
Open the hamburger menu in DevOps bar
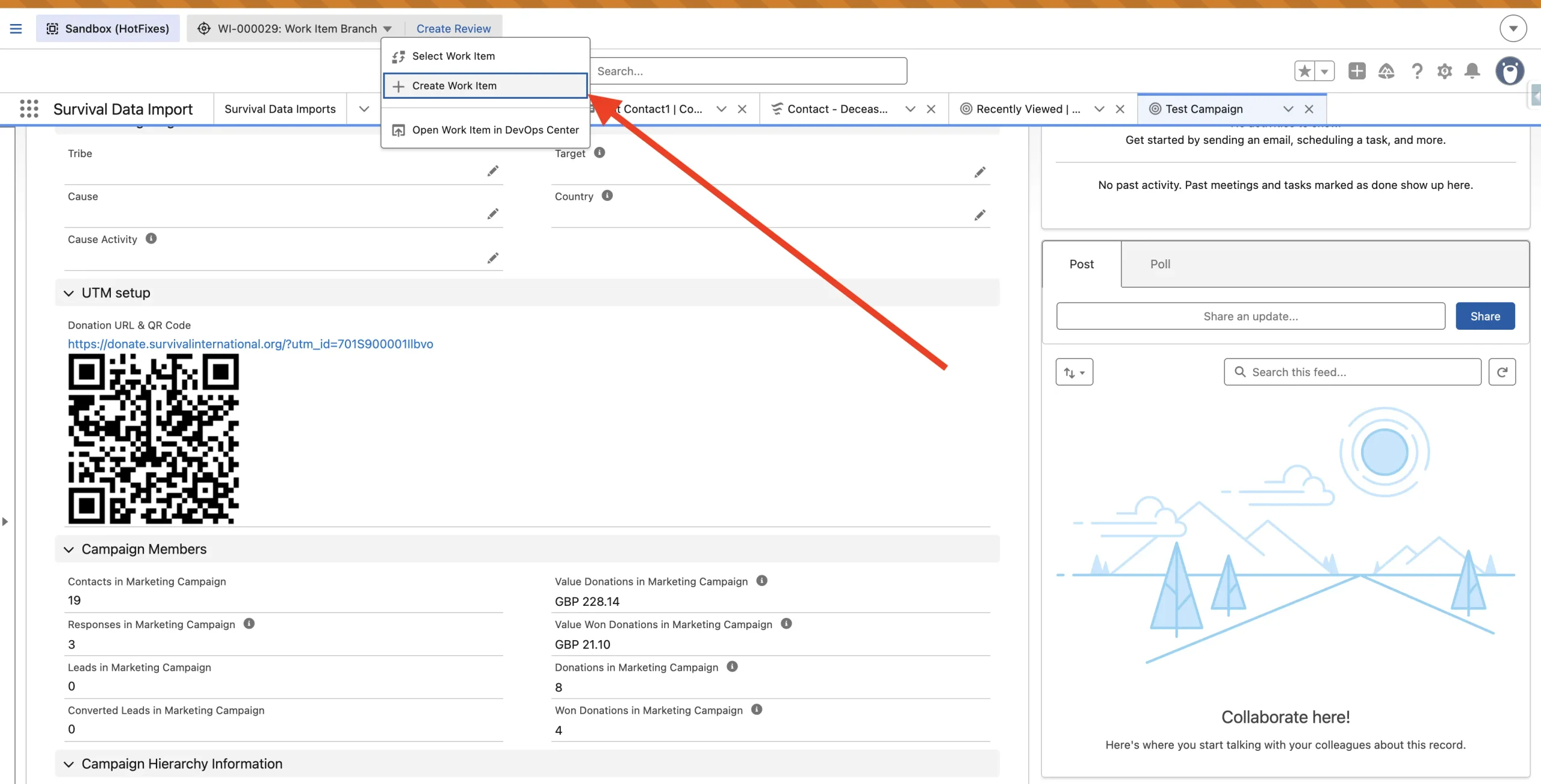[16, 28]
